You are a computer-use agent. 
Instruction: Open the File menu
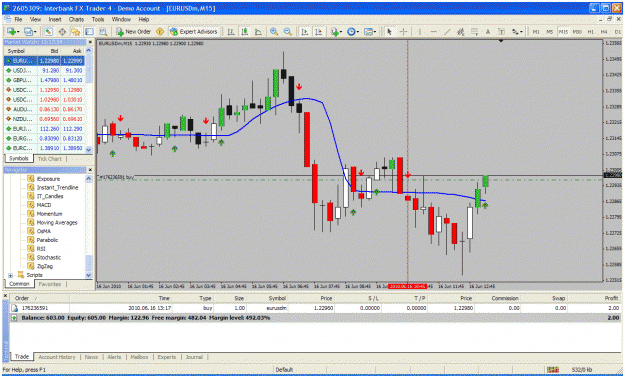18,19
